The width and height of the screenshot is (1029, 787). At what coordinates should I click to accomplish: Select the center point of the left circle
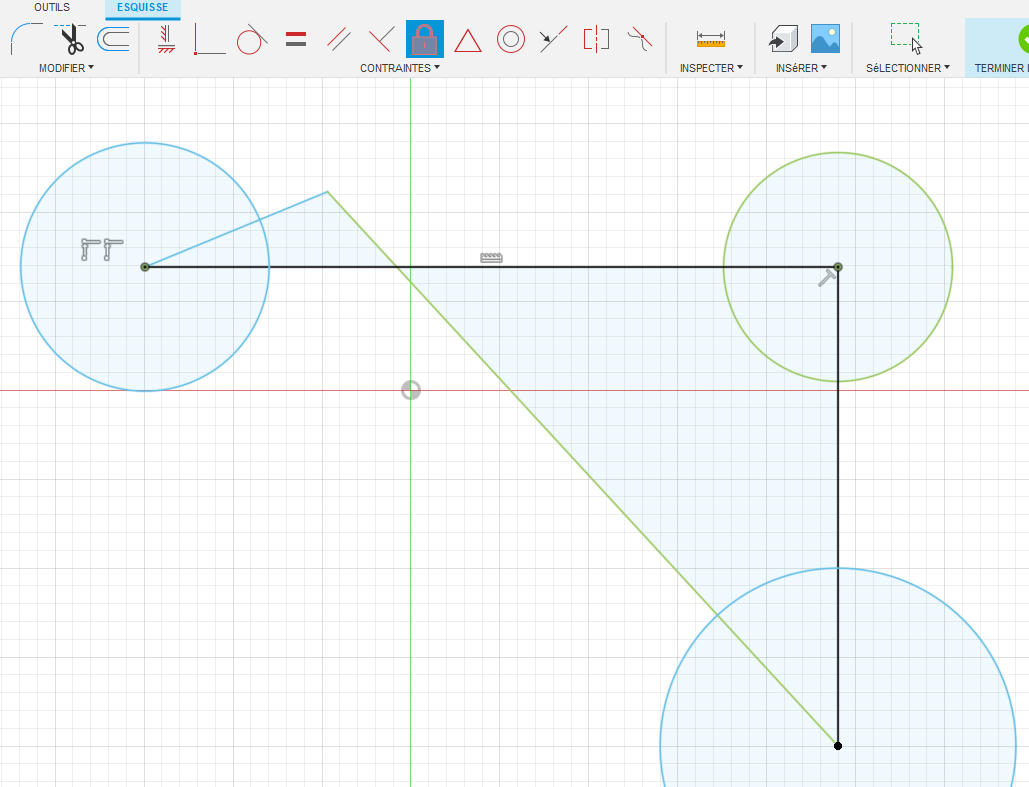pos(145,266)
